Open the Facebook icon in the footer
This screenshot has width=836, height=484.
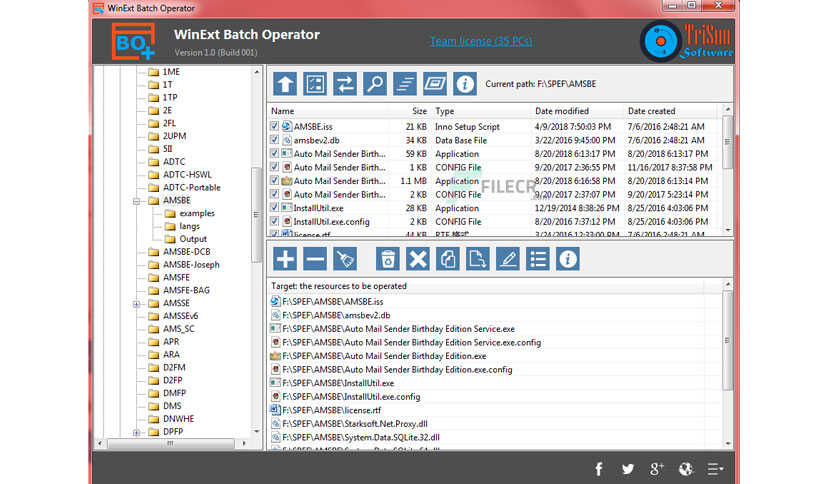tap(599, 469)
